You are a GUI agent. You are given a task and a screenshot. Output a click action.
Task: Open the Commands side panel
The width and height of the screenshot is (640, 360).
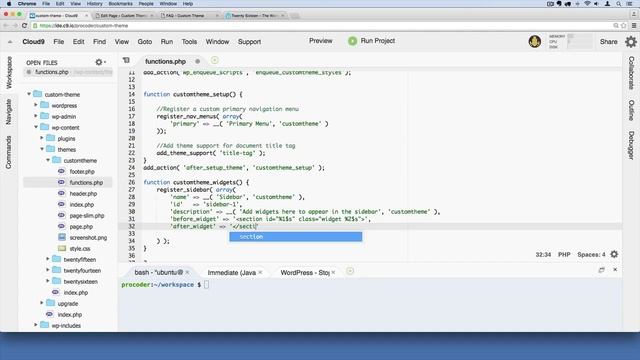click(9, 152)
